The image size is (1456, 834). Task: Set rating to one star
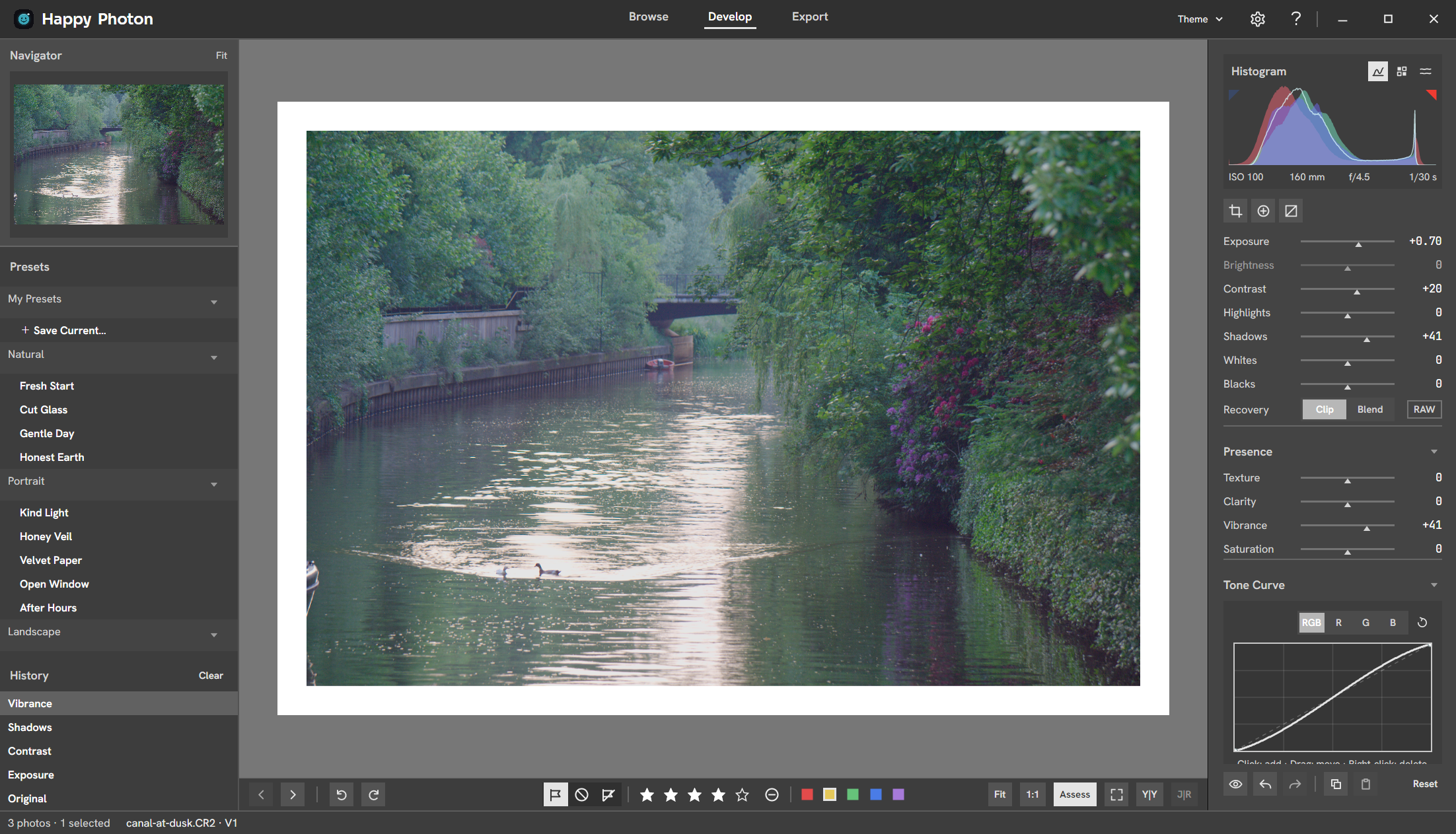pyautogui.click(x=647, y=794)
